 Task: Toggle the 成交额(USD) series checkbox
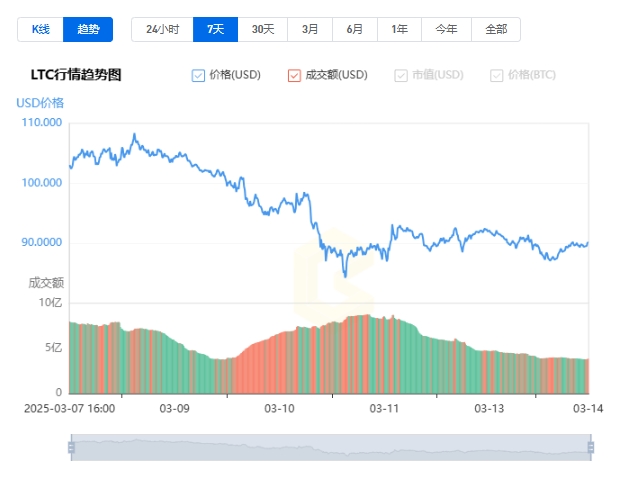point(294,75)
